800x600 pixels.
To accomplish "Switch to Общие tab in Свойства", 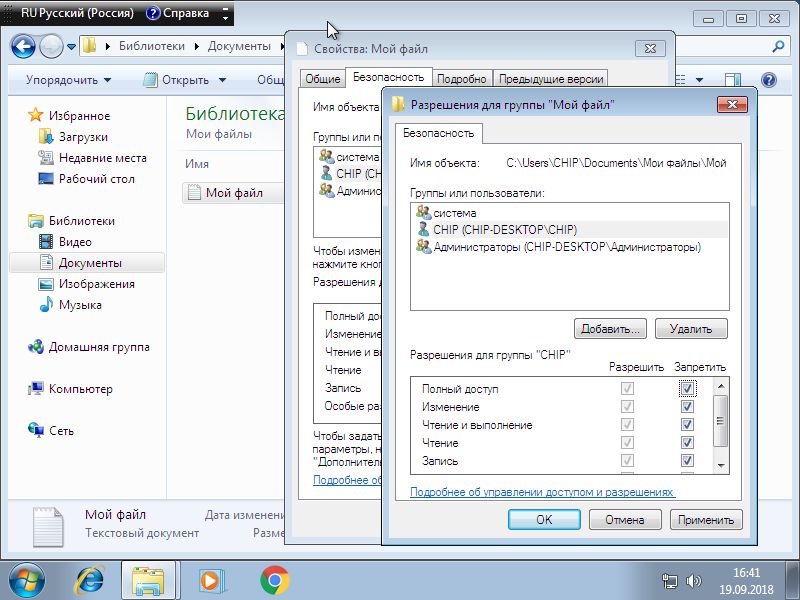I will (322, 79).
